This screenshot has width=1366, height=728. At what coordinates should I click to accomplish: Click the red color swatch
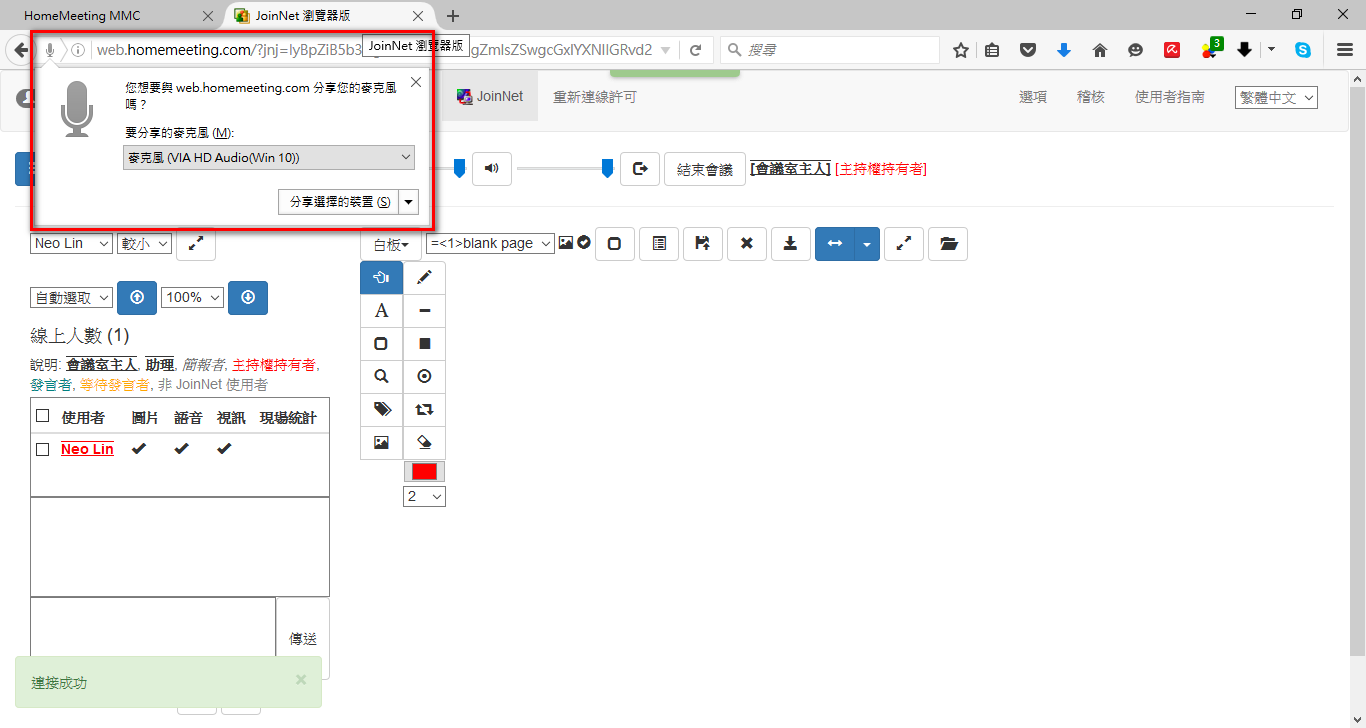425,471
